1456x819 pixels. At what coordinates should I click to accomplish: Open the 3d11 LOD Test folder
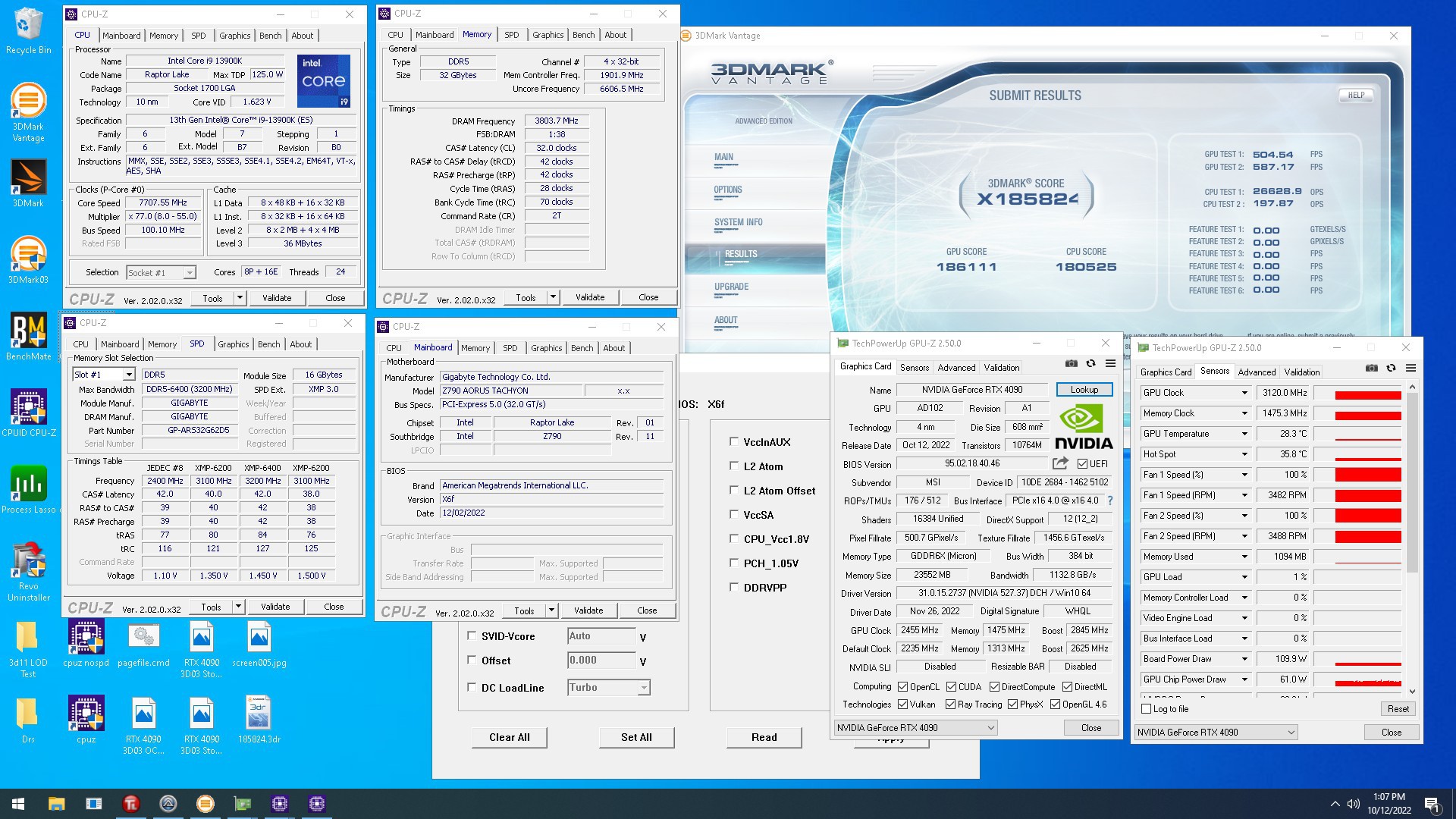coord(28,648)
